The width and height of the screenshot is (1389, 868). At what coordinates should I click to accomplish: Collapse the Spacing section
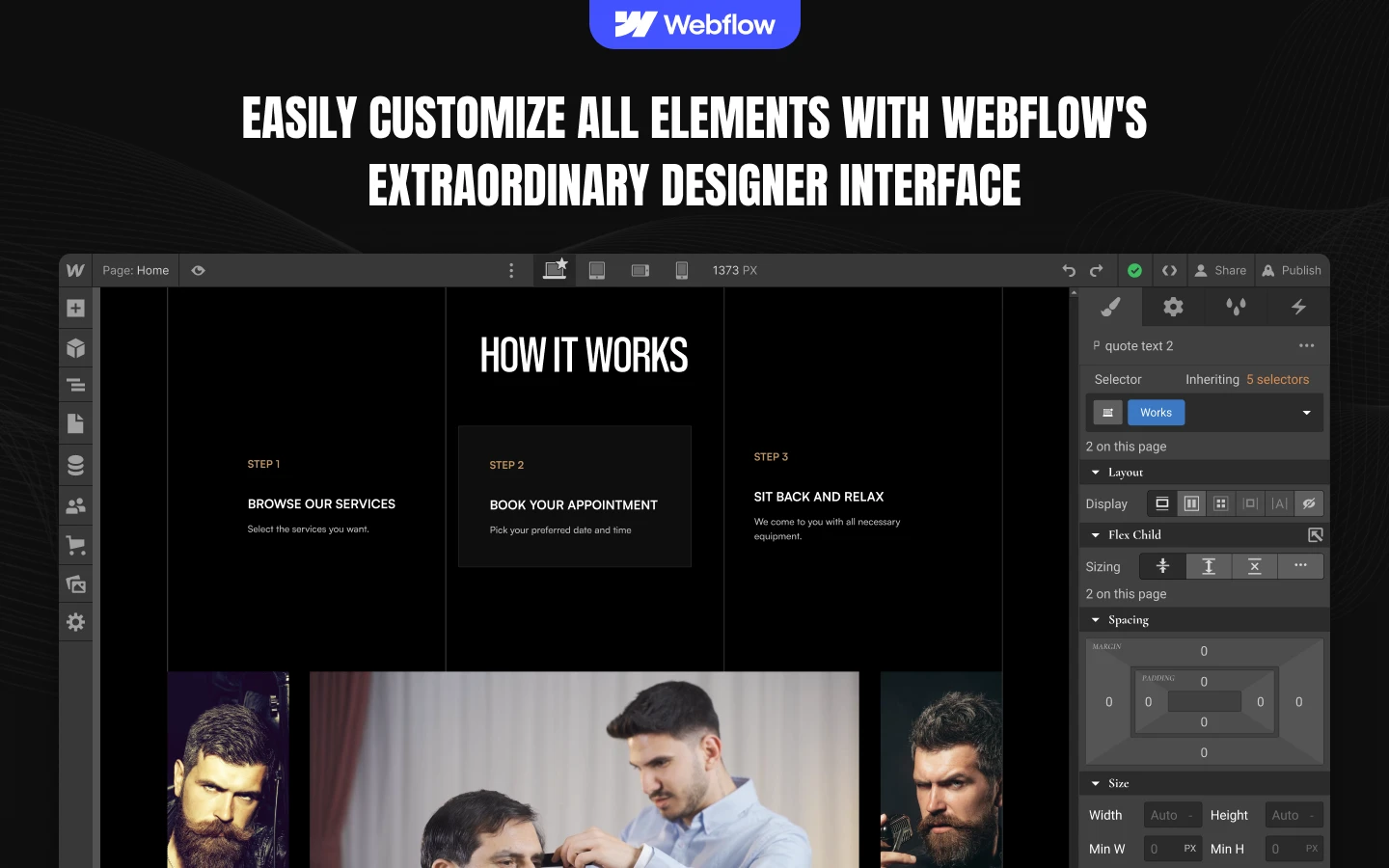1096,620
